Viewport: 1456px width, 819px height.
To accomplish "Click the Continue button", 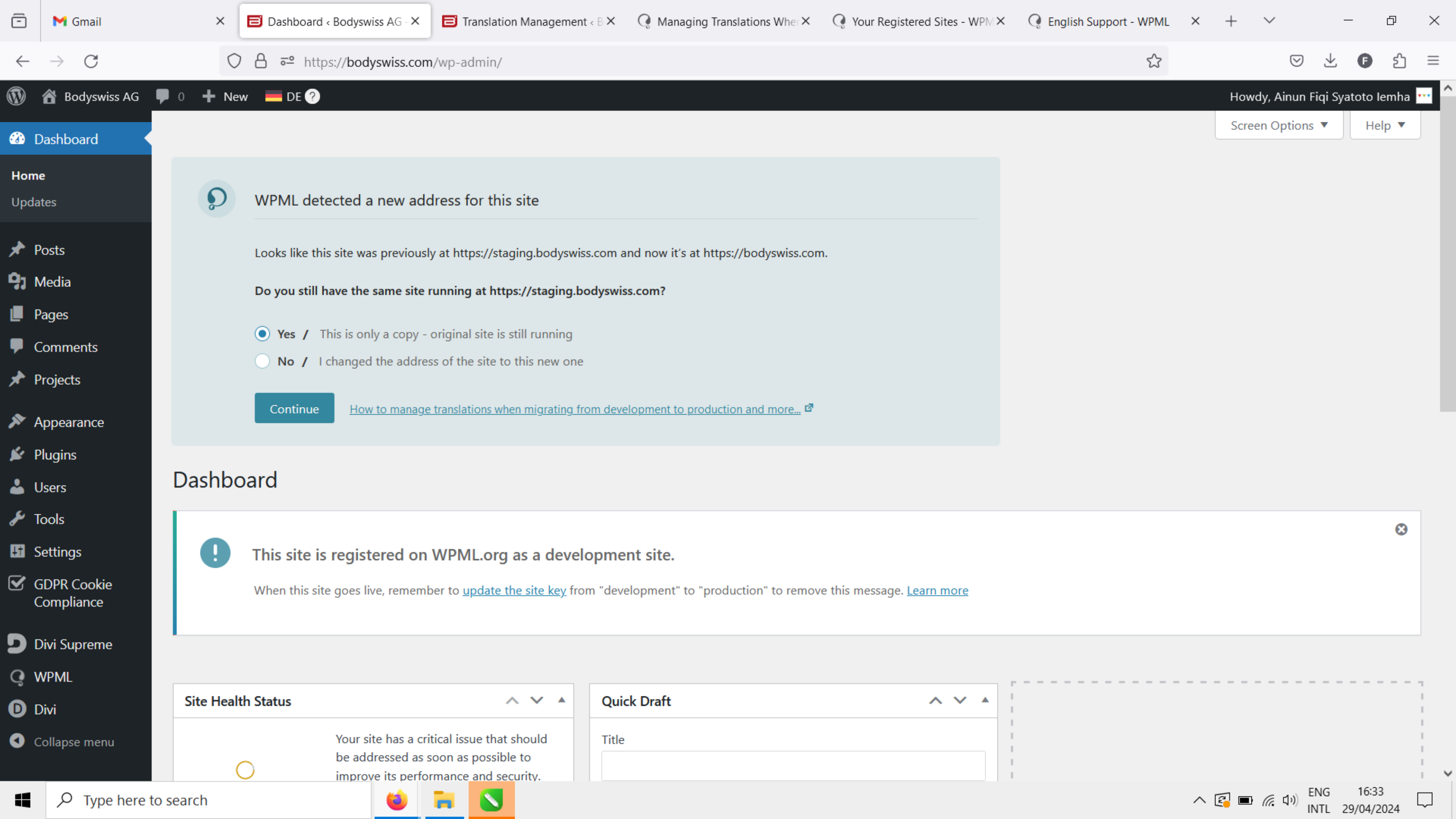I will point(294,409).
